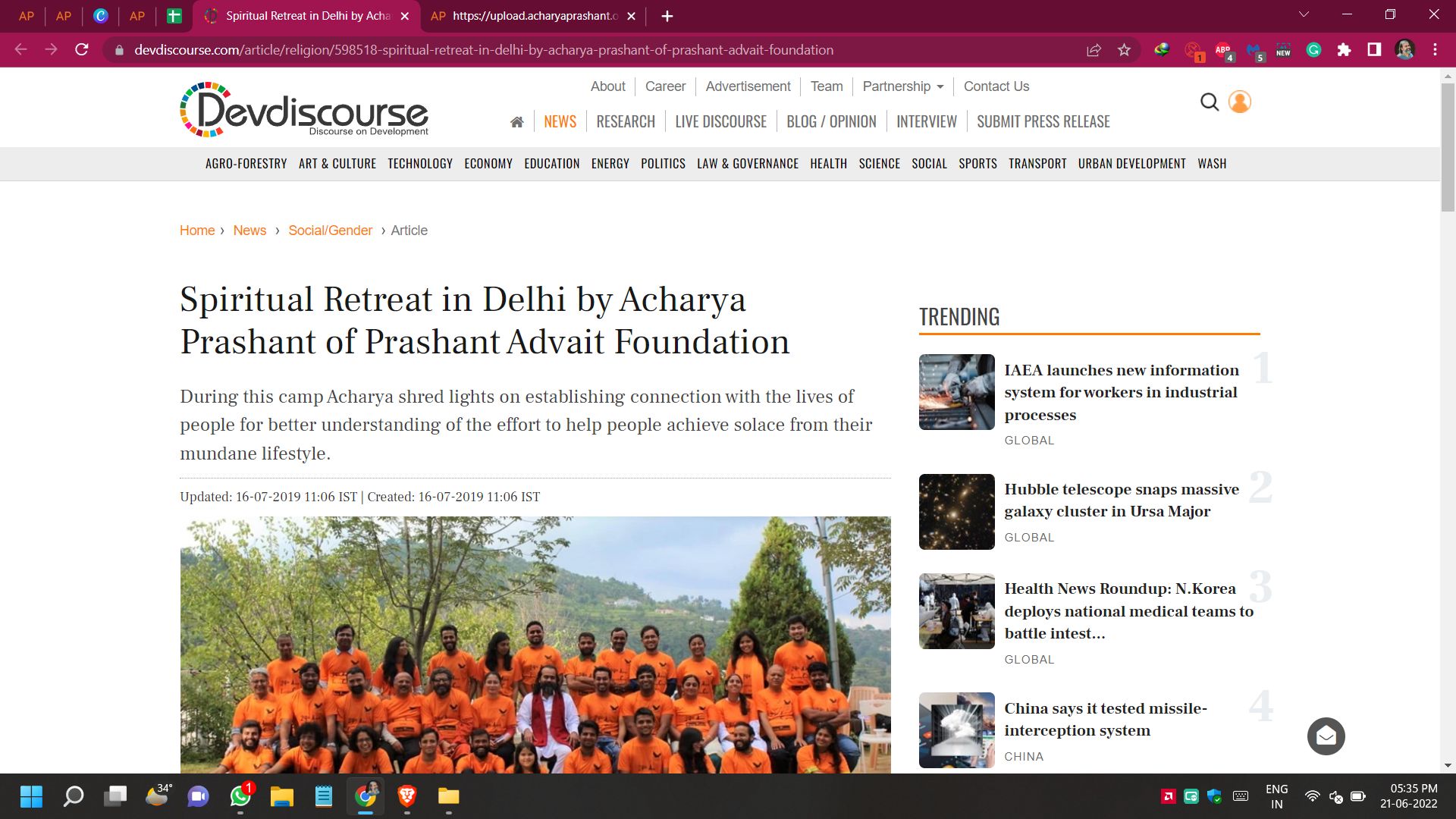Go to the home icon in navigation
This screenshot has height=819, width=1456.
click(x=517, y=122)
